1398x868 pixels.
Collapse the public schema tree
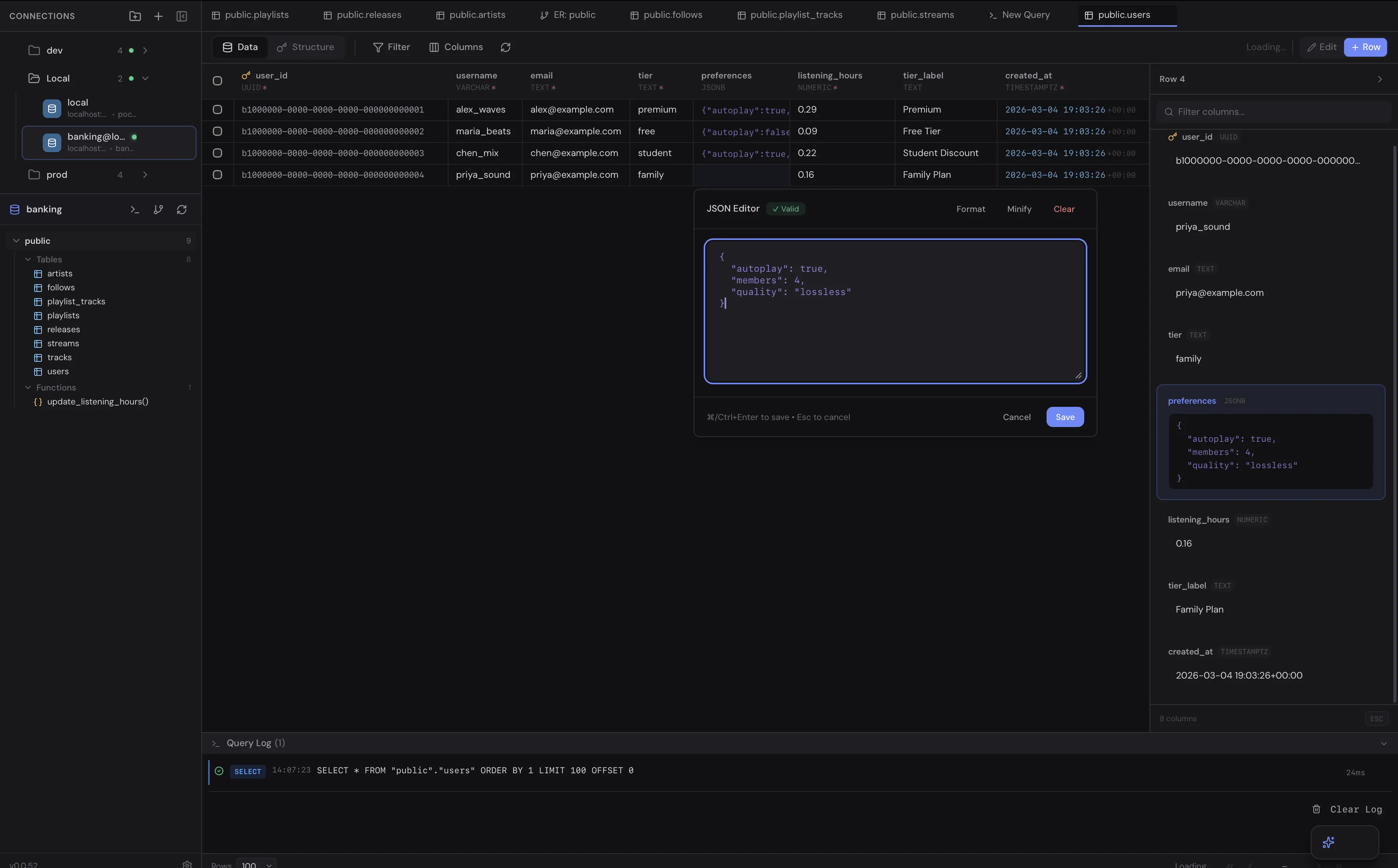[x=16, y=241]
